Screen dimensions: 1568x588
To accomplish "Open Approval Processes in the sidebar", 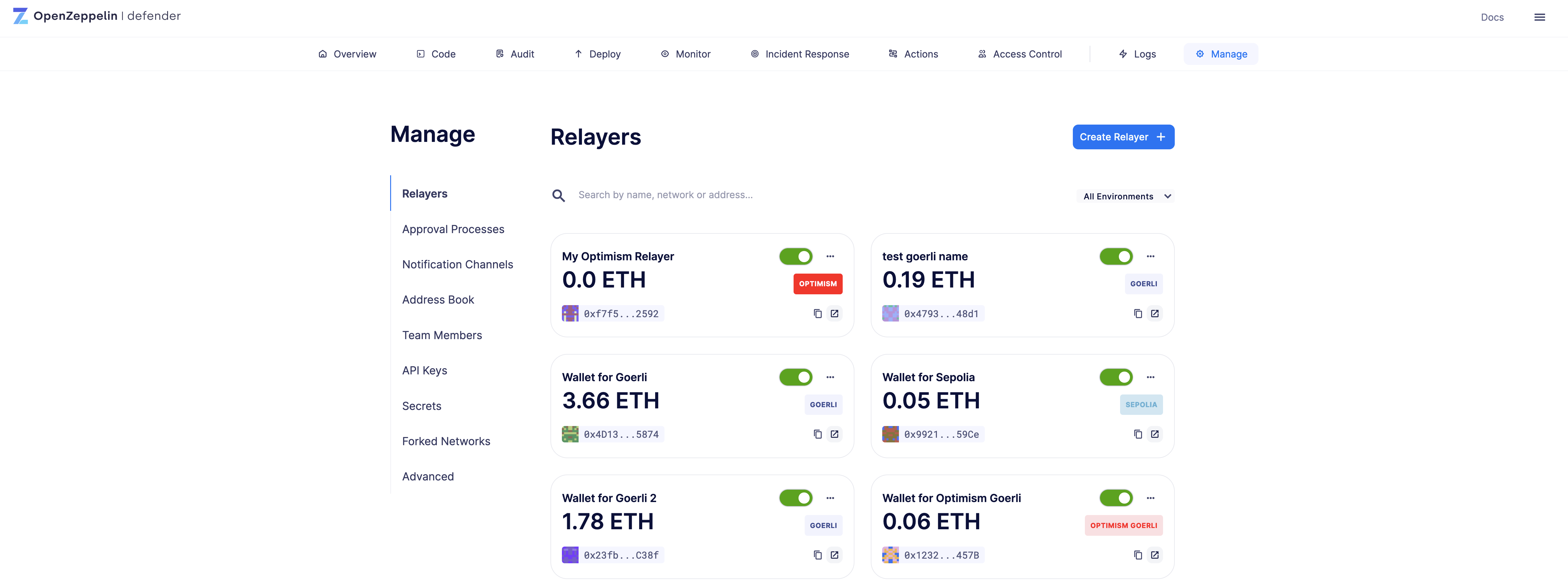I will coord(453,229).
